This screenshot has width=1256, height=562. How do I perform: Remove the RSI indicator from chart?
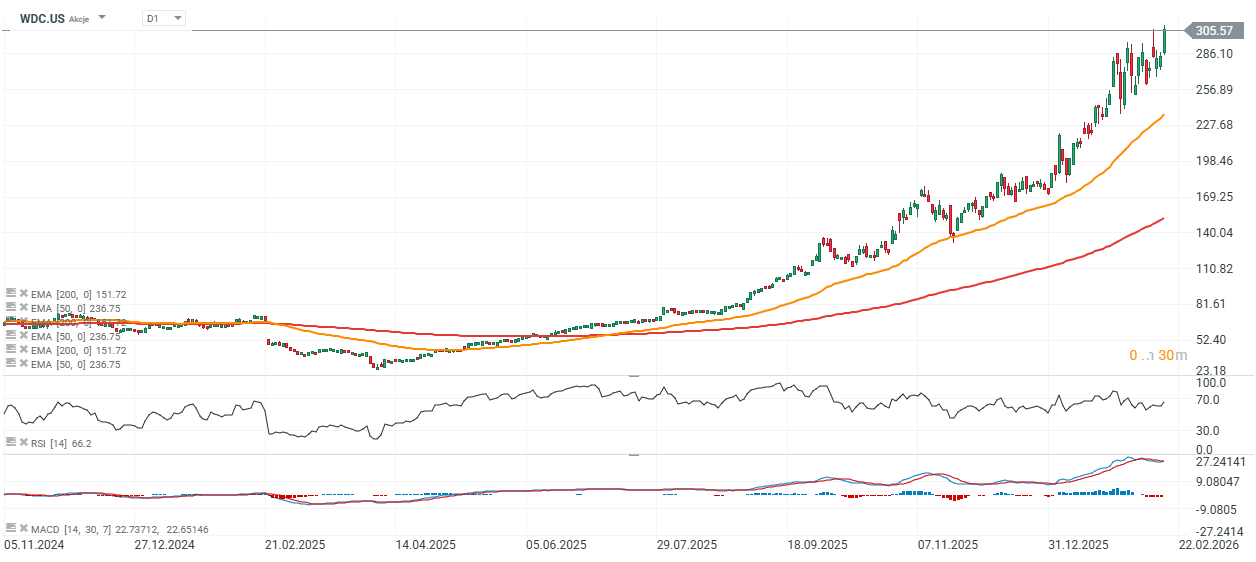(23, 442)
